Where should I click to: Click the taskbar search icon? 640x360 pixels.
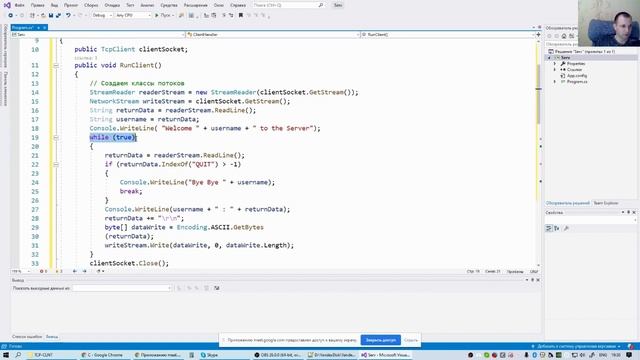[x=18, y=356]
